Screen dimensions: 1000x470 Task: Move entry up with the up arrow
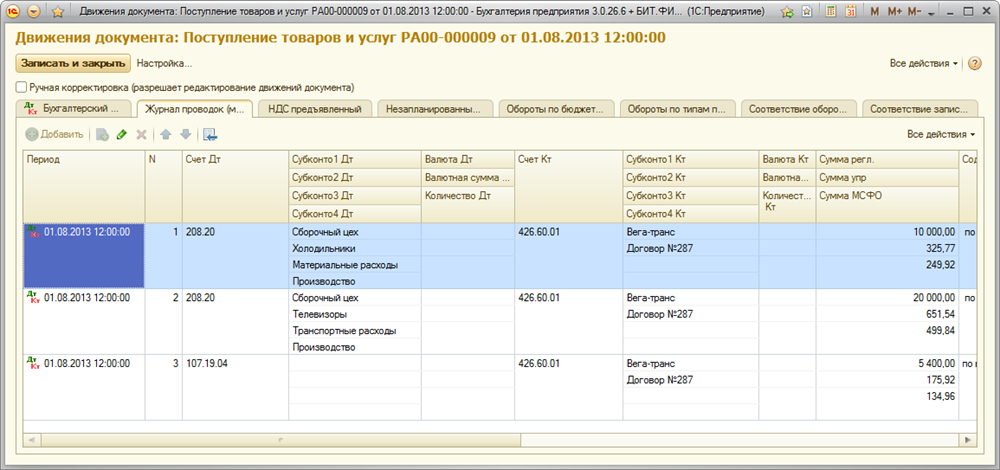[x=165, y=134]
